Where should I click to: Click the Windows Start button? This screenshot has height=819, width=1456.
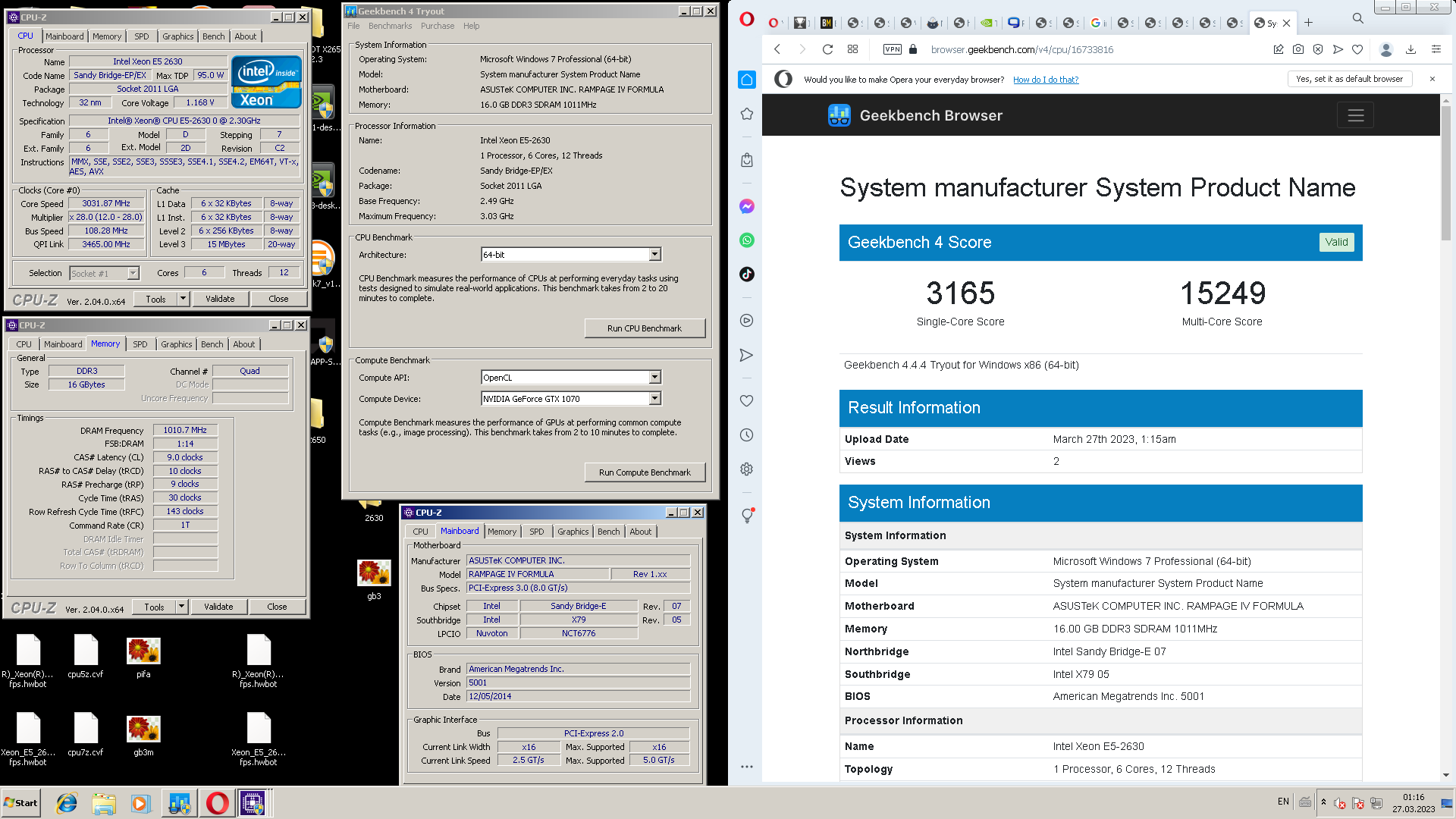[x=21, y=803]
